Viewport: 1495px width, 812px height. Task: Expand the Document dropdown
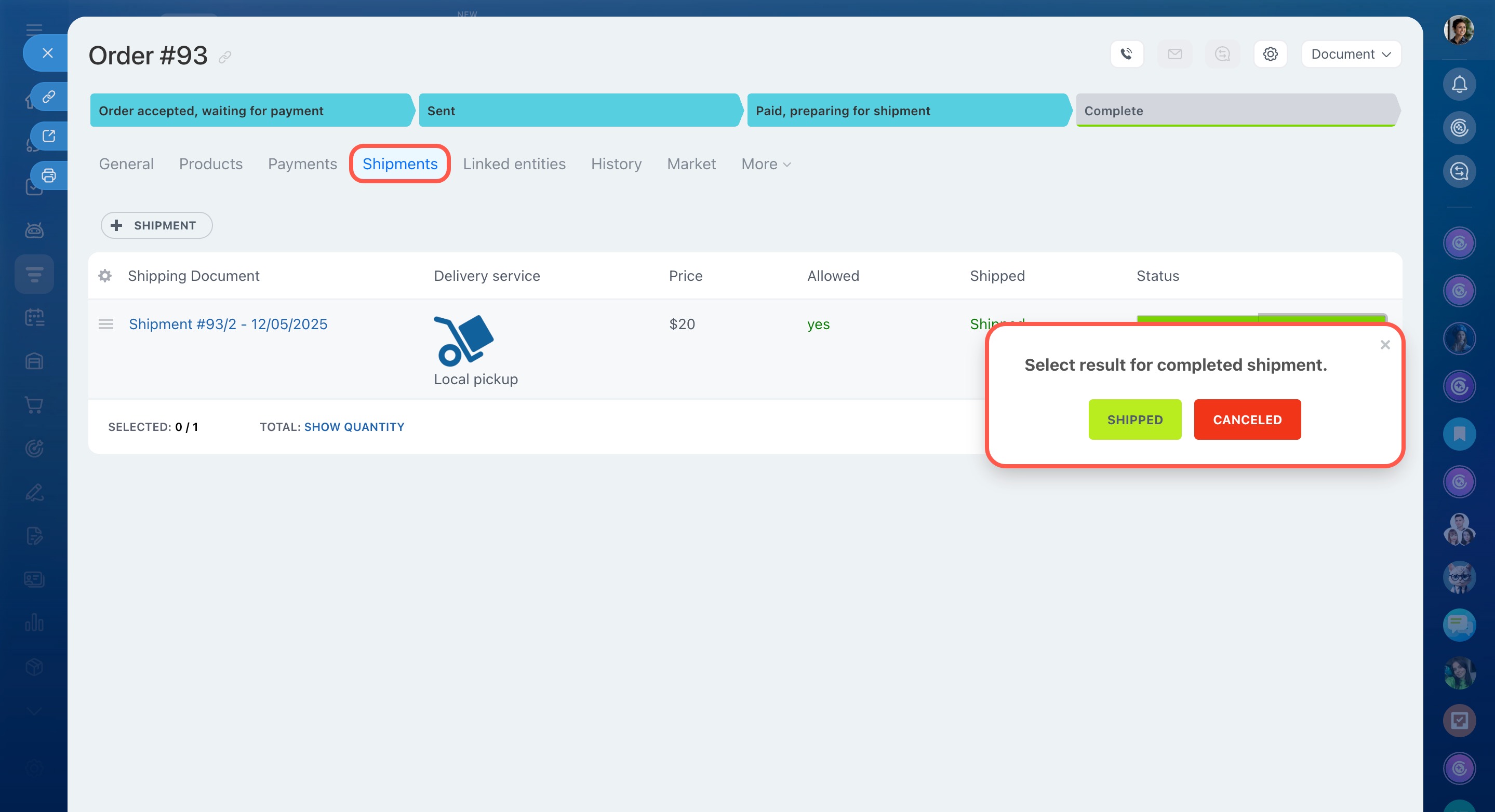coord(1351,54)
